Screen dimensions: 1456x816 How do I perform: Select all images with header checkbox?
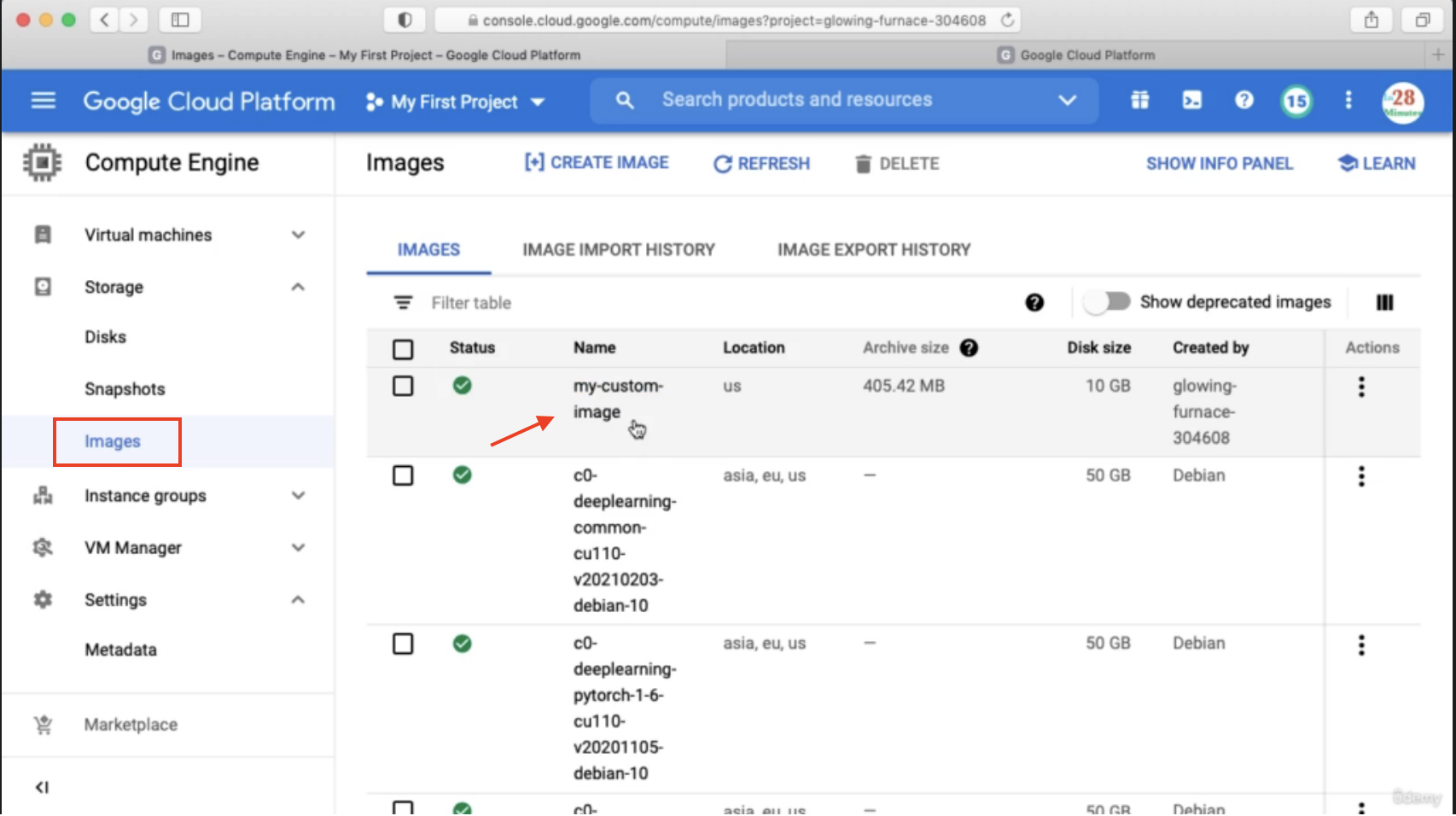(x=403, y=348)
